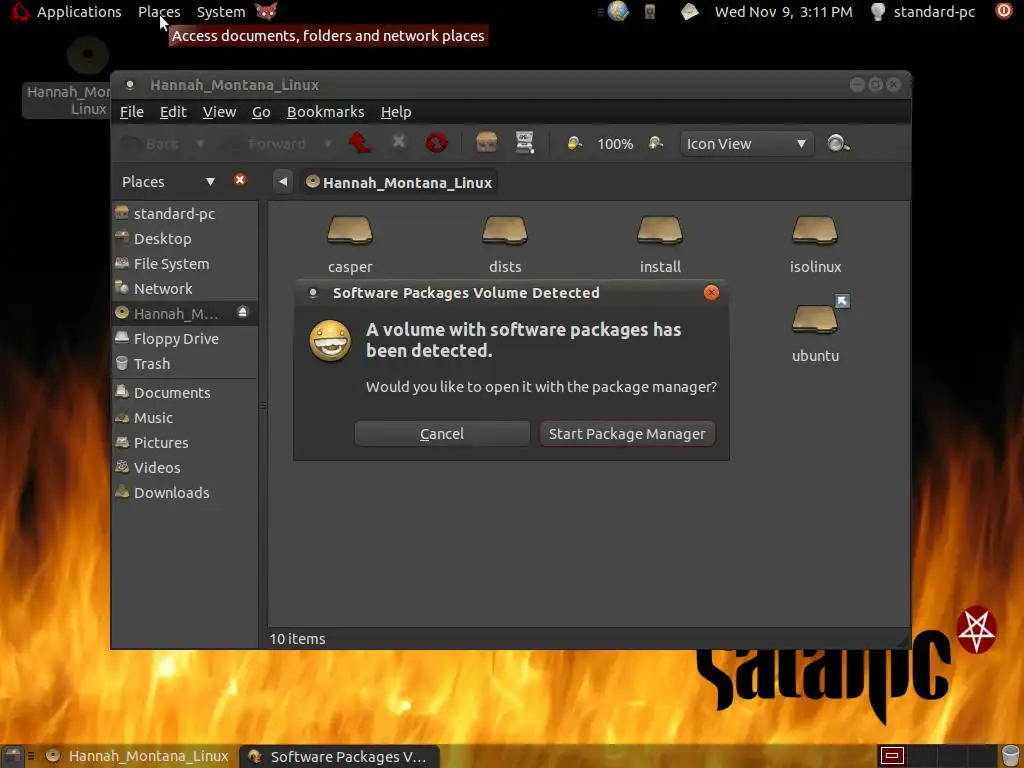Click the red power button in the top panel

coord(1003,11)
